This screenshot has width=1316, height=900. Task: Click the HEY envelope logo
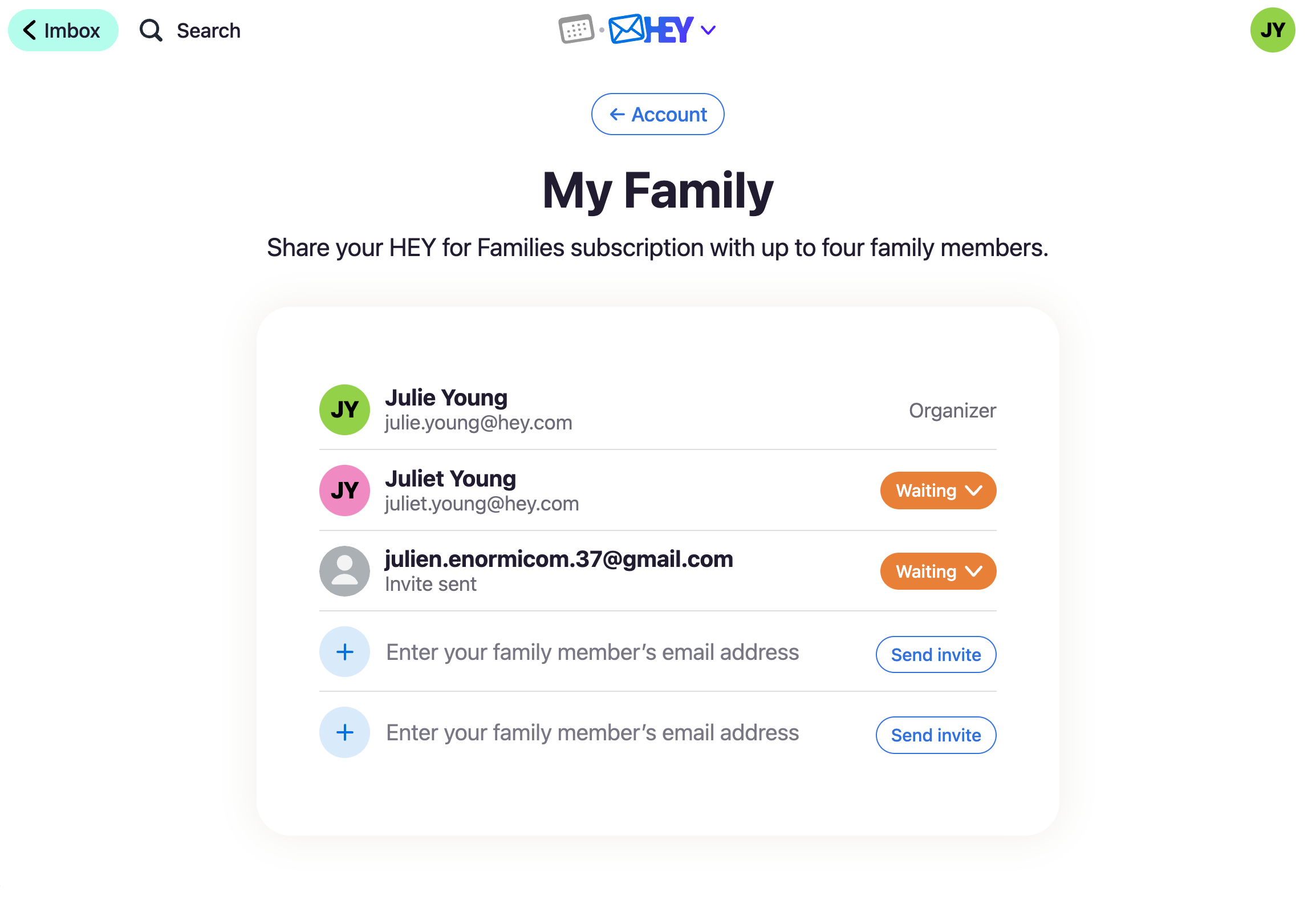point(651,29)
